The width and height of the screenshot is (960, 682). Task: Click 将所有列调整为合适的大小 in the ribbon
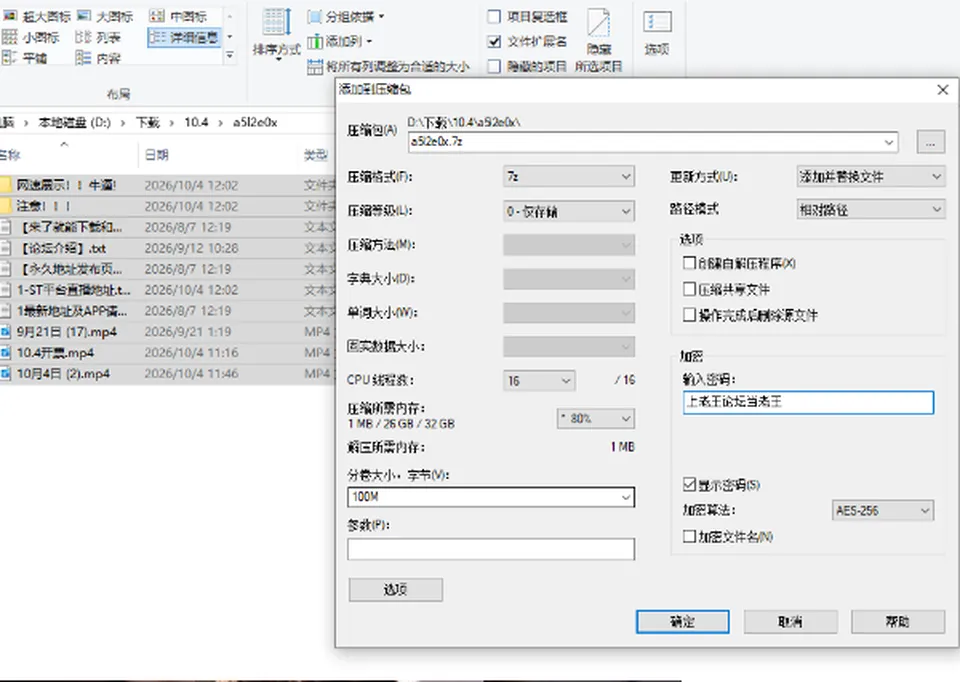389,66
